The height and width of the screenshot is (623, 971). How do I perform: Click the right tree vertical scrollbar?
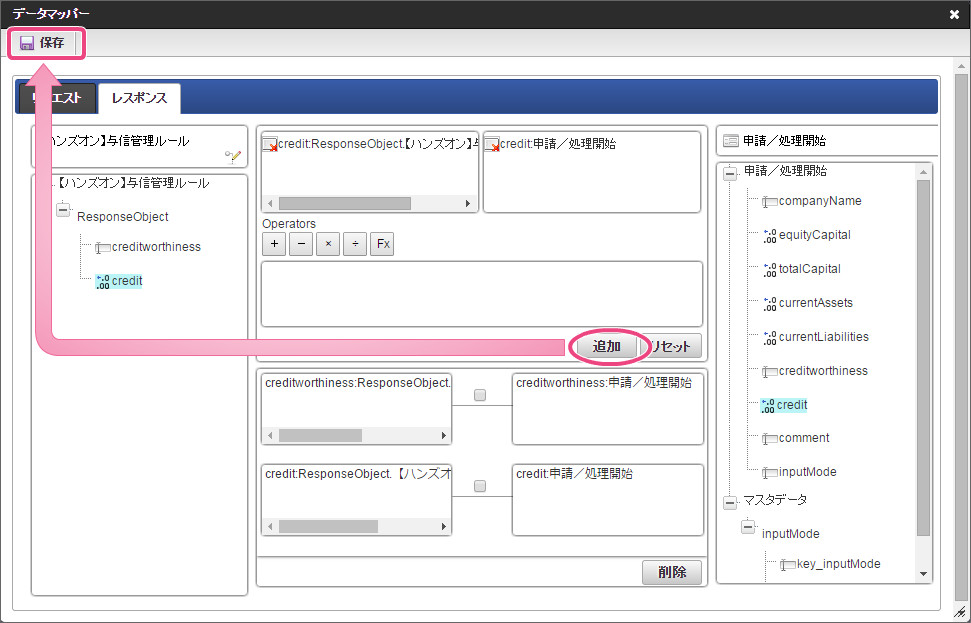click(x=923, y=358)
